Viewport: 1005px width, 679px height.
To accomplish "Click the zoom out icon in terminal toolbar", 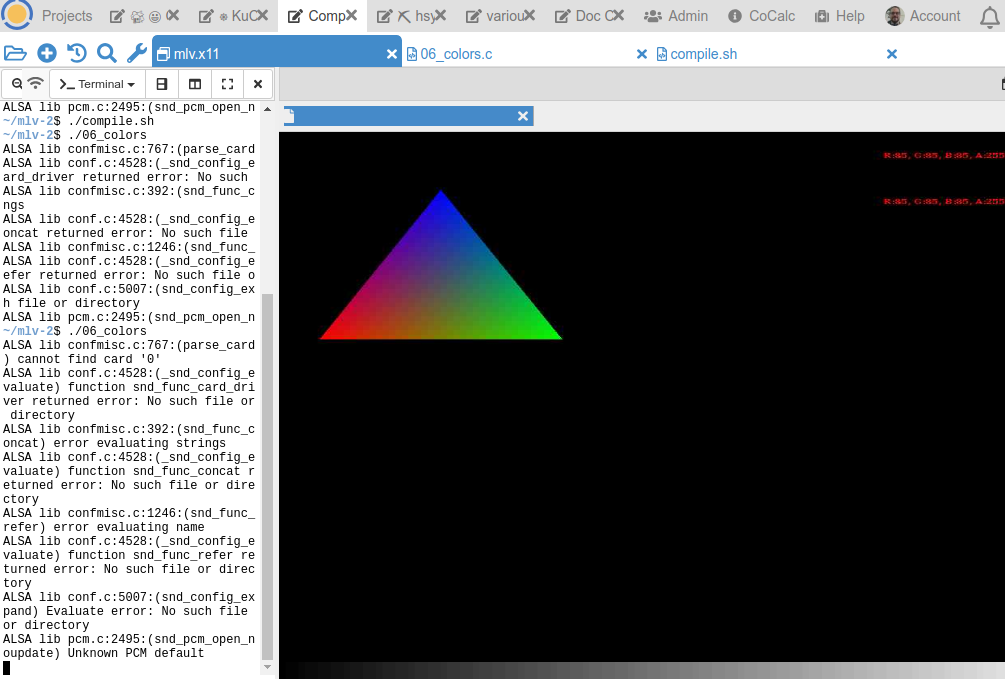I will click(x=17, y=84).
